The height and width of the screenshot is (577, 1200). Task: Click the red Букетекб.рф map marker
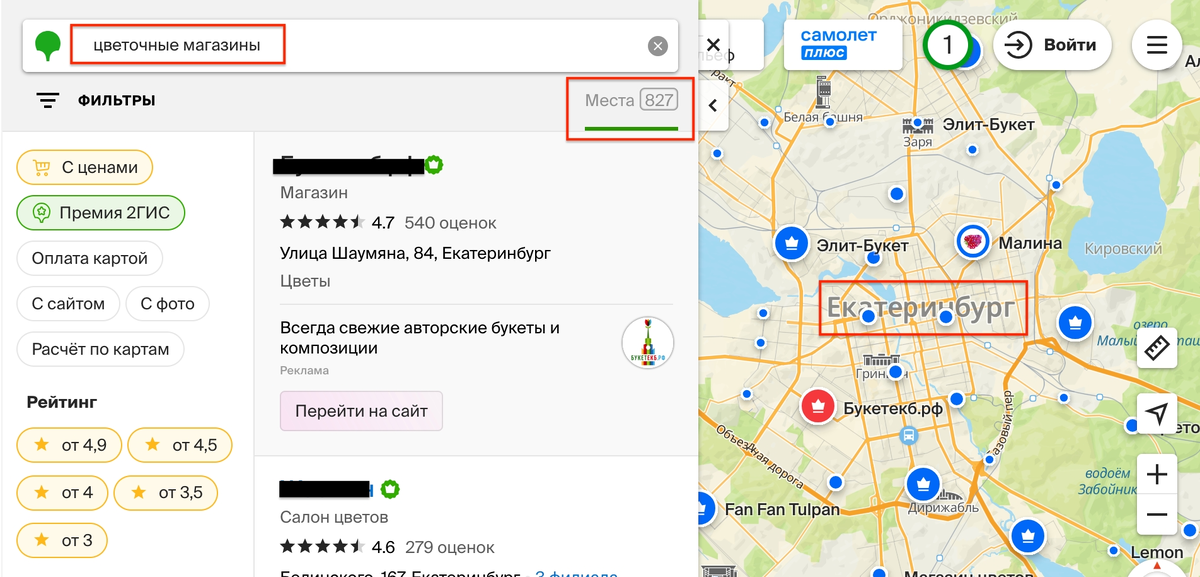point(818,405)
